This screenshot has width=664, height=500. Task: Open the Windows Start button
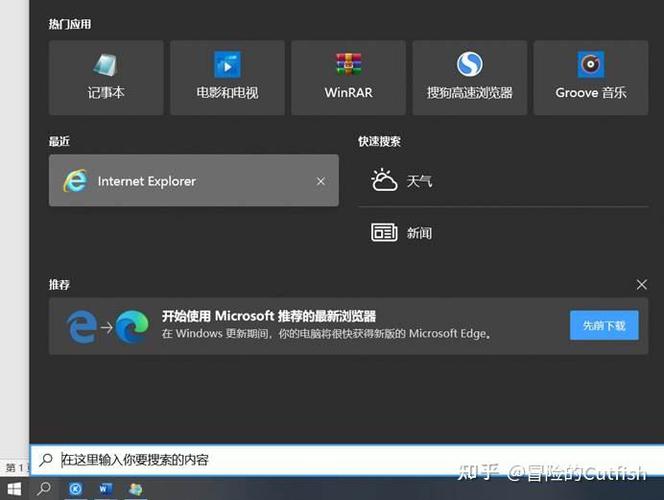pyautogui.click(x=14, y=489)
